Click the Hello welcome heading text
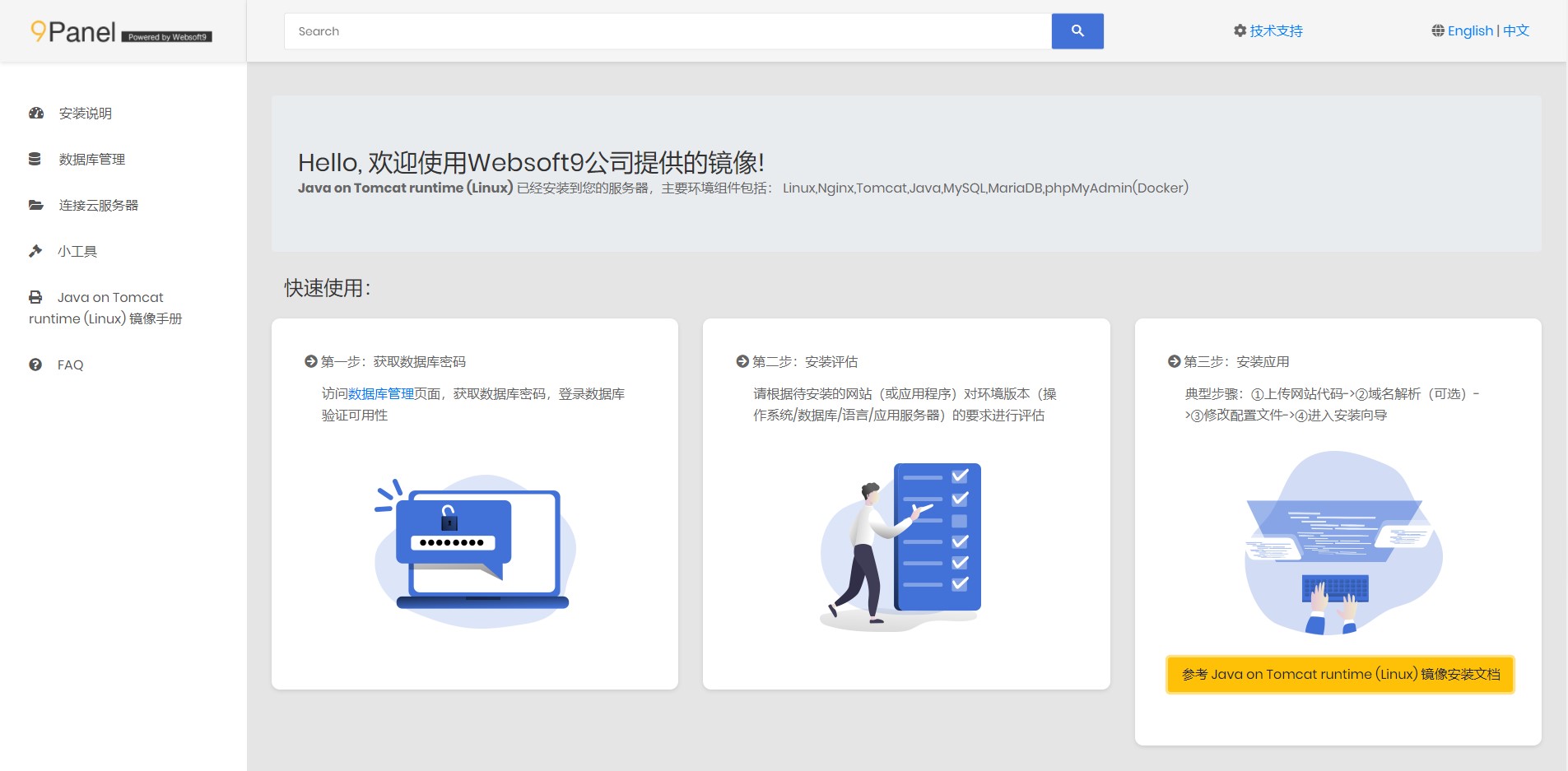Screen dimensions: 1568x771 [x=531, y=162]
